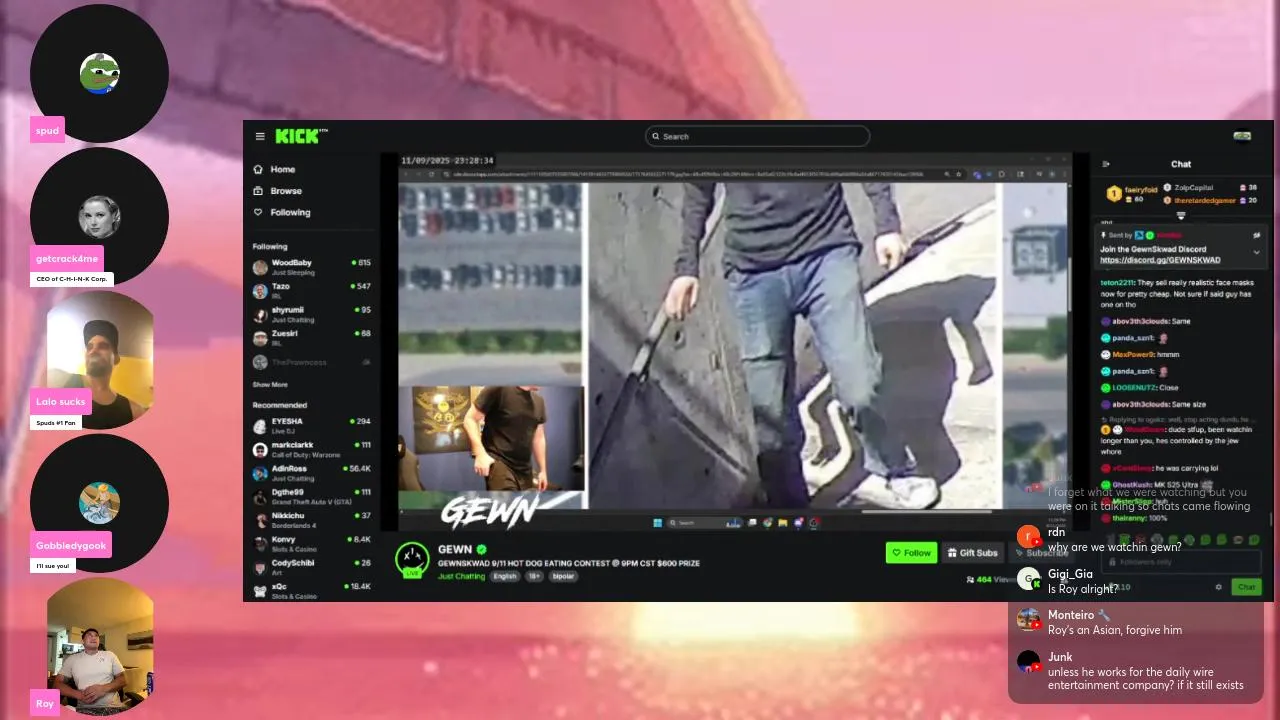This screenshot has width=1280, height=720.
Task: Send message with green Chat button
Action: pos(1246,587)
